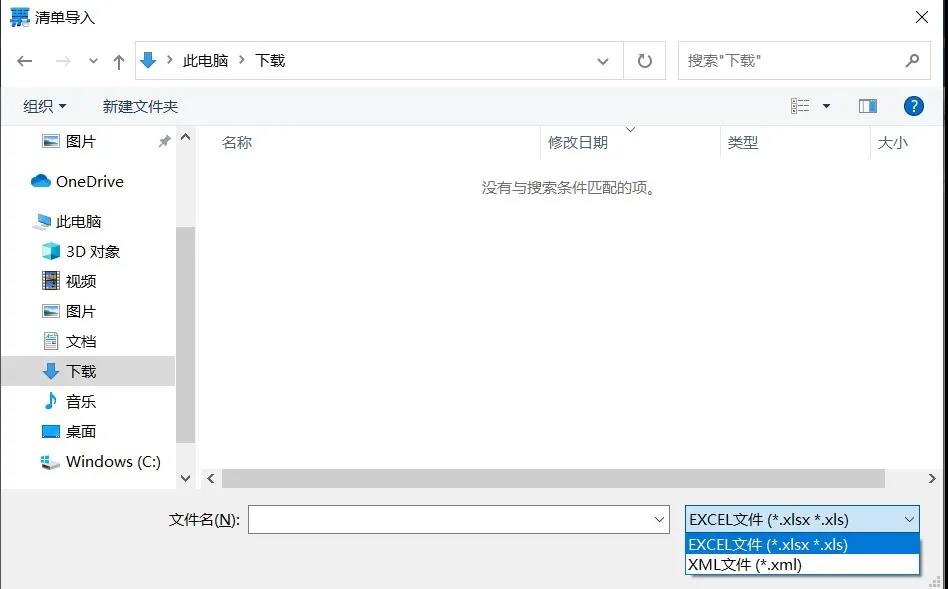Open the OneDrive sidebar entry
Viewport: 948px width, 589px height.
point(88,181)
